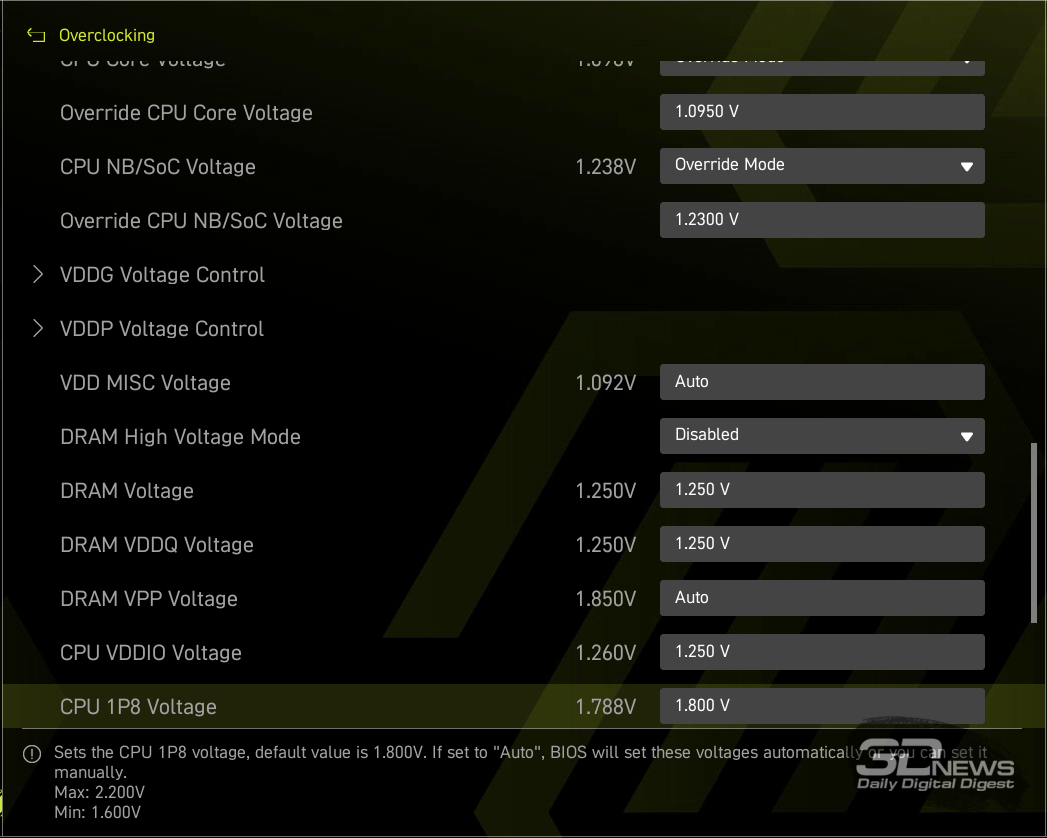Select the DRAM VPP Voltage Auto field
This screenshot has height=838, width=1047.
pyautogui.click(x=821, y=597)
